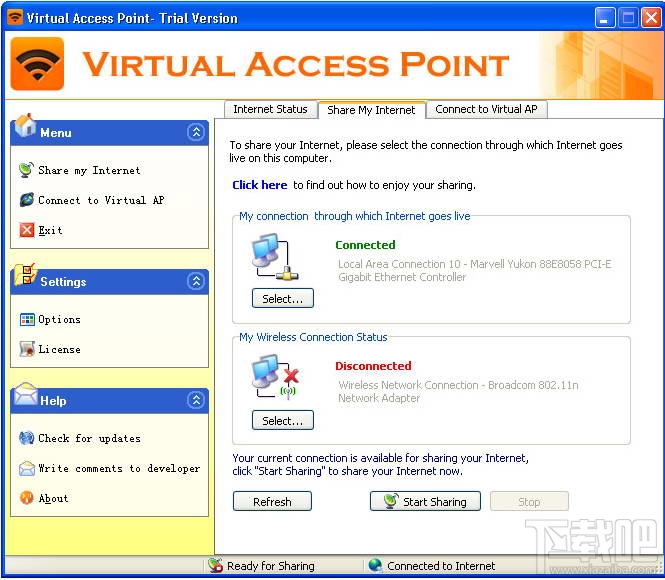Click the Ready for Sharing status icon
The image size is (665, 580).
point(215,565)
